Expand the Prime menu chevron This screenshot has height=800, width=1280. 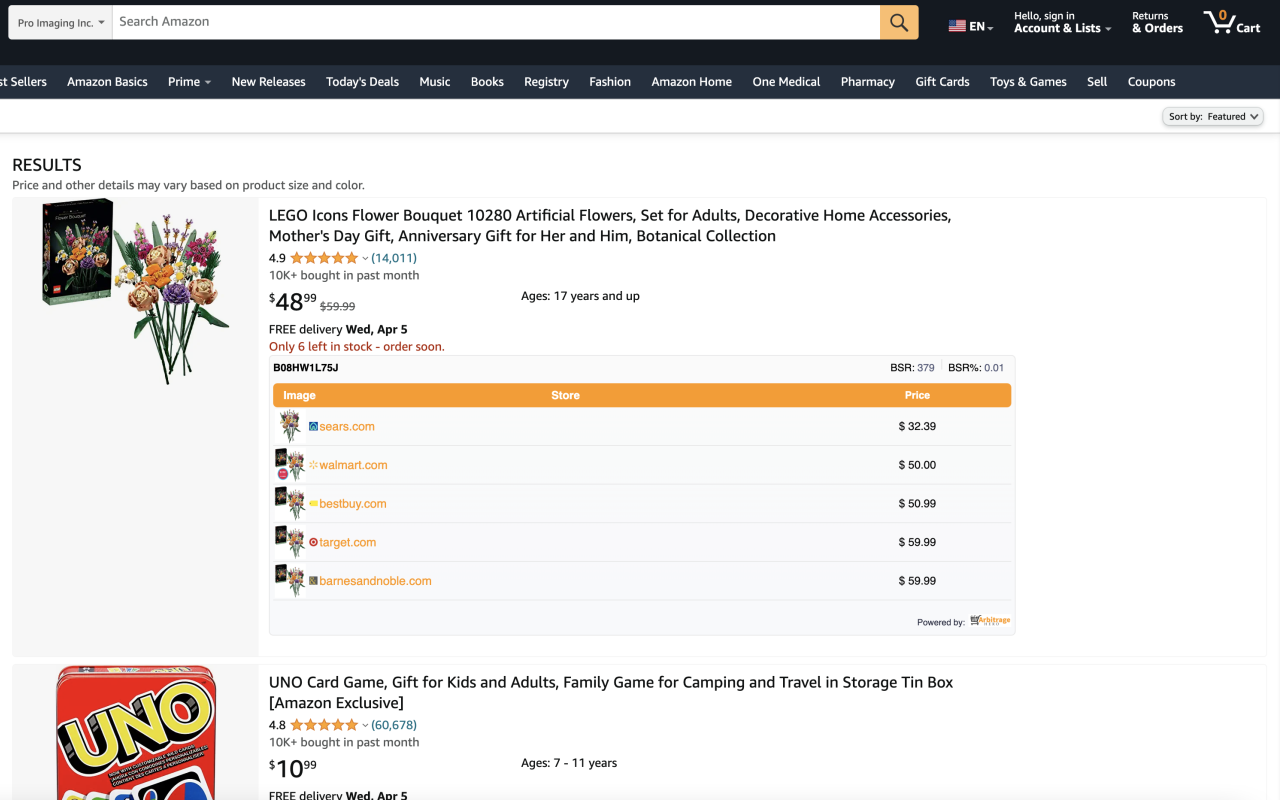click(x=205, y=81)
